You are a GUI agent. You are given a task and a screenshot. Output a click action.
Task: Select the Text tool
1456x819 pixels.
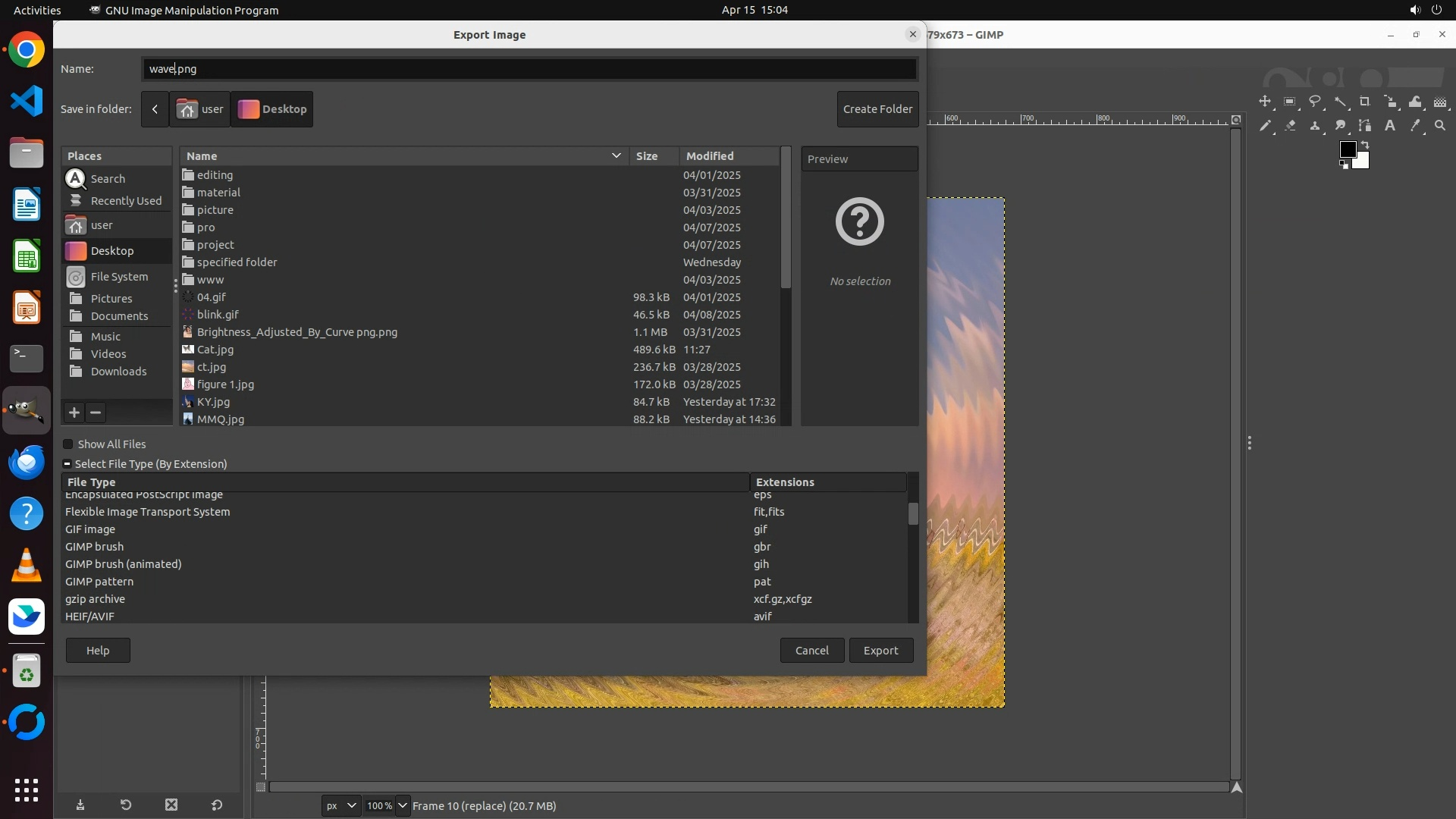(x=1390, y=126)
